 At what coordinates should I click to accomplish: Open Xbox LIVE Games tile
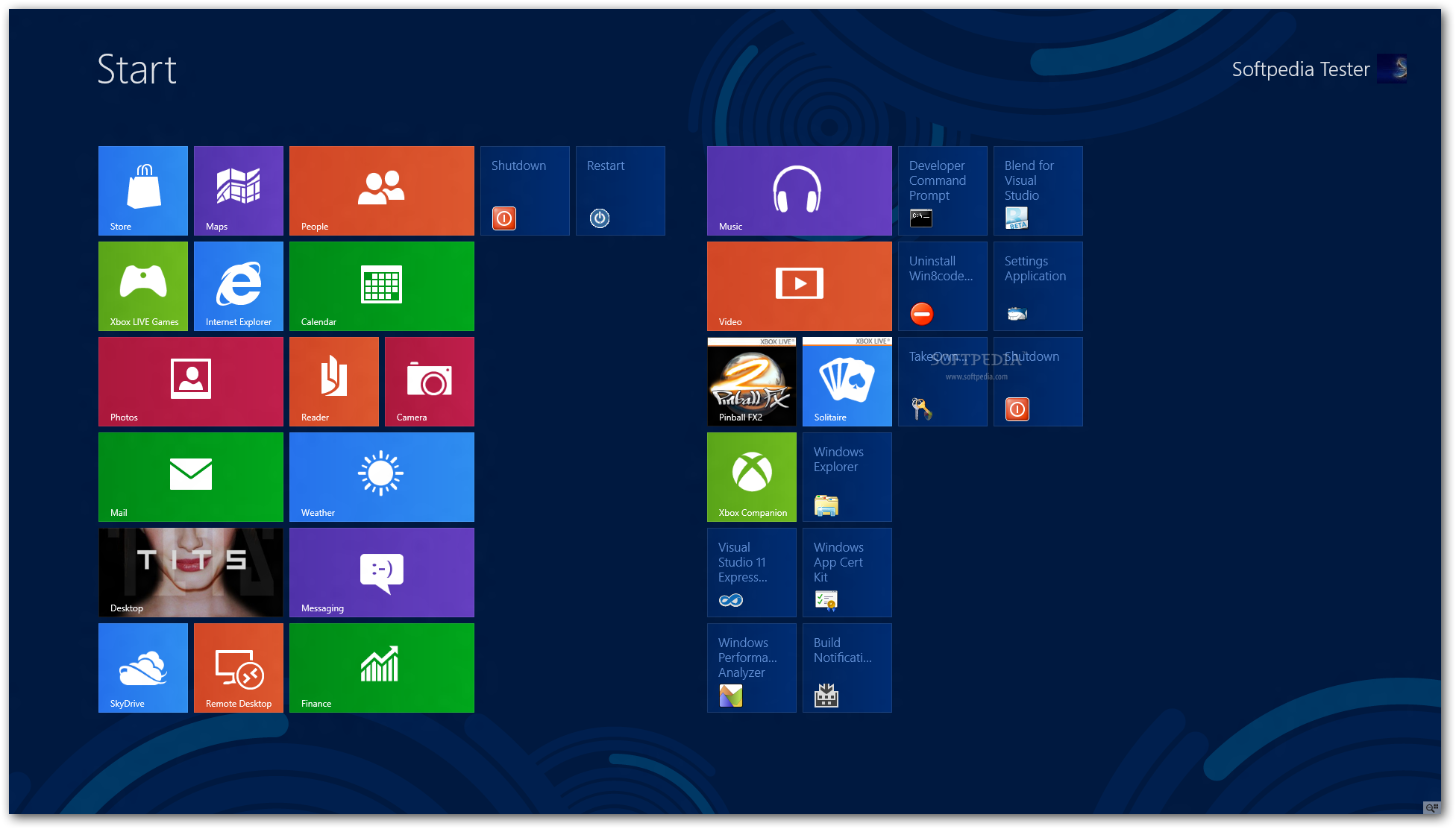pos(143,286)
